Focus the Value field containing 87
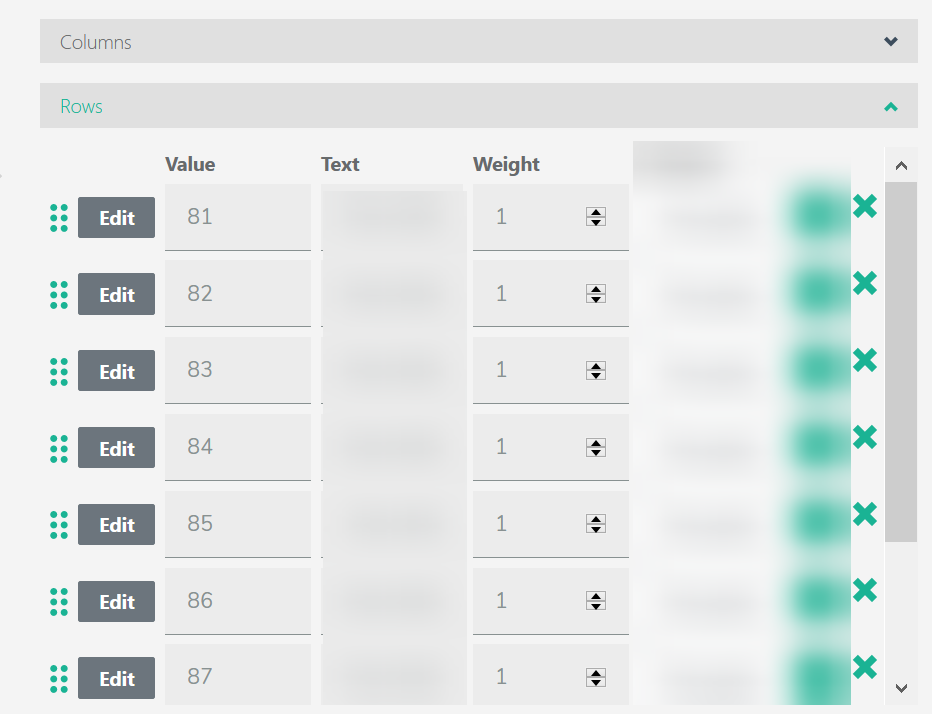932x714 pixels. pyautogui.click(x=238, y=675)
